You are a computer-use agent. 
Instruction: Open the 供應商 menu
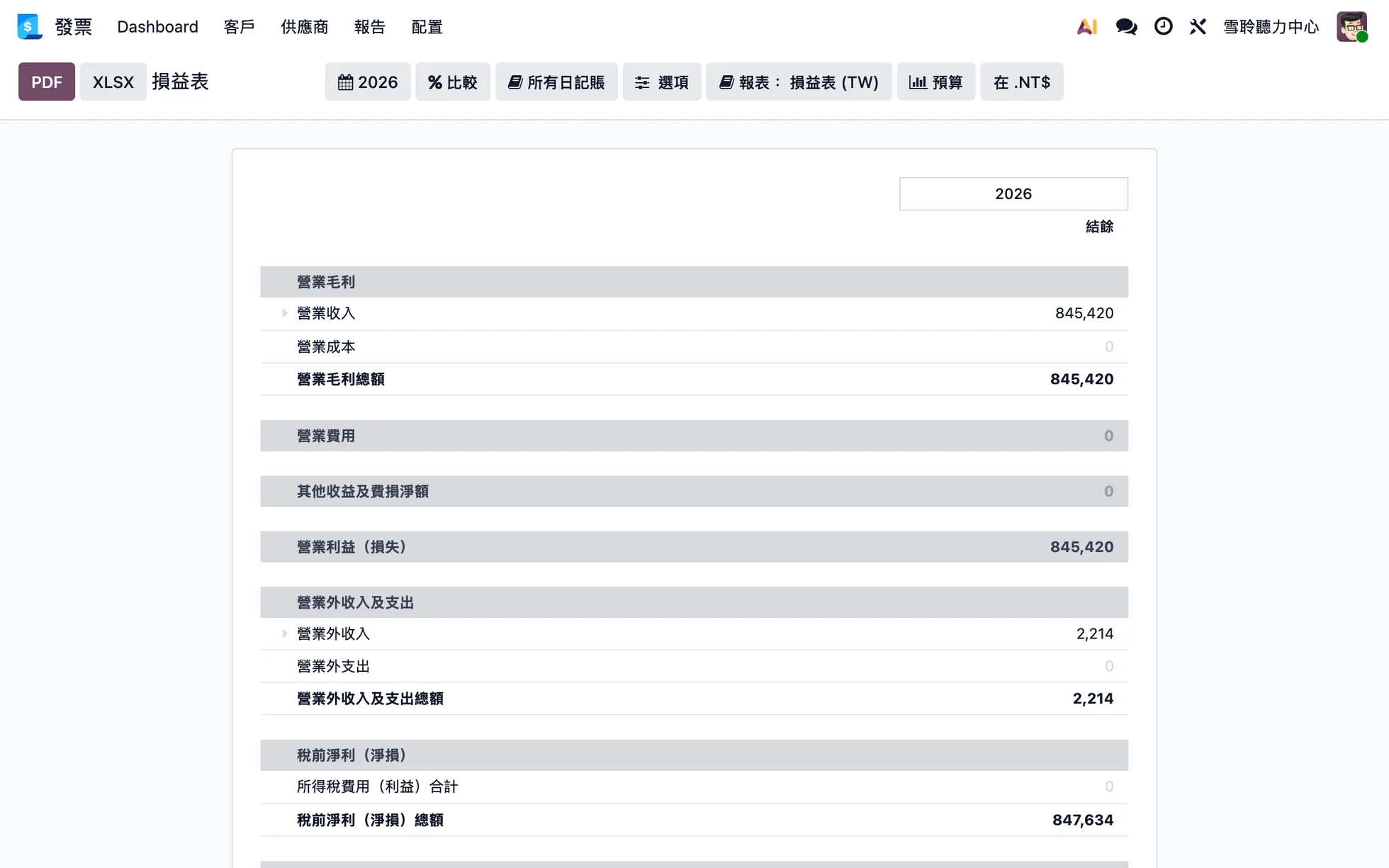[305, 27]
